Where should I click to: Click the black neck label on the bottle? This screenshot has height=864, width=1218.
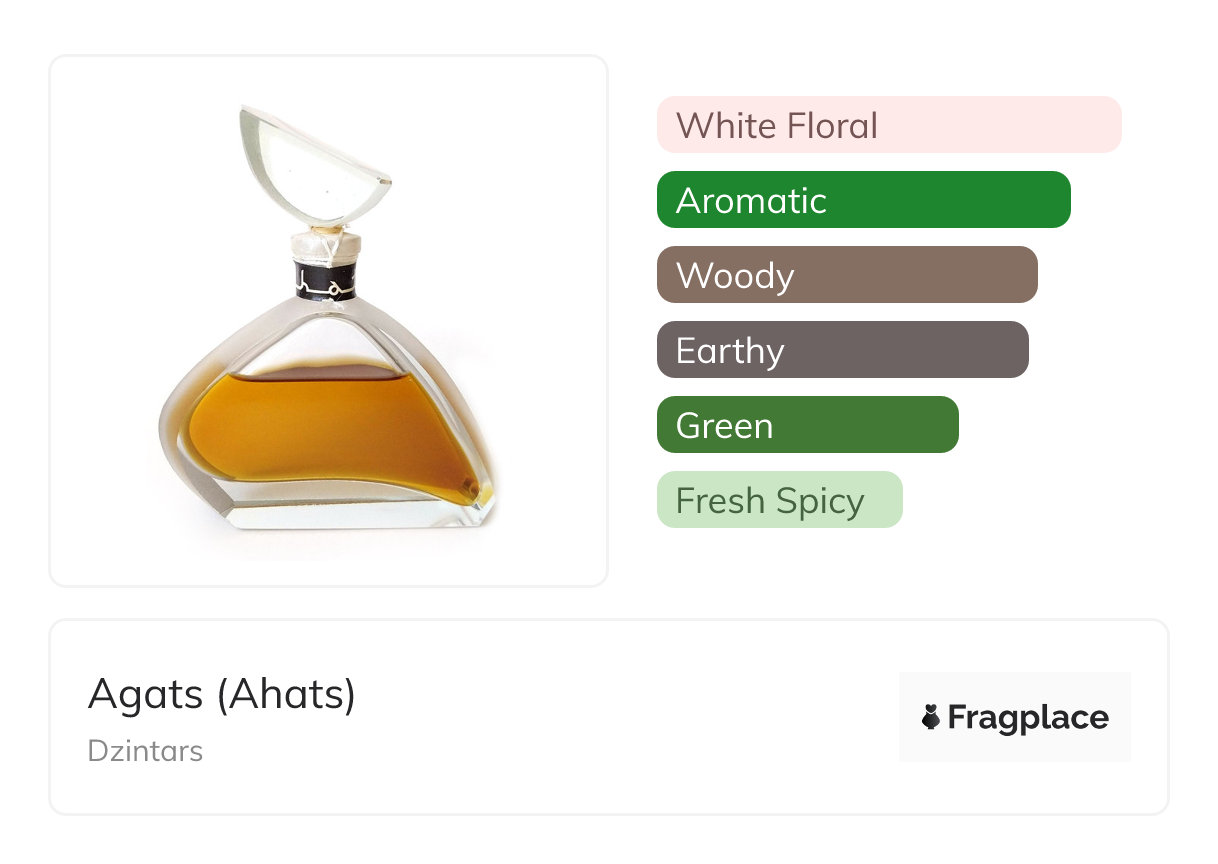(325, 281)
